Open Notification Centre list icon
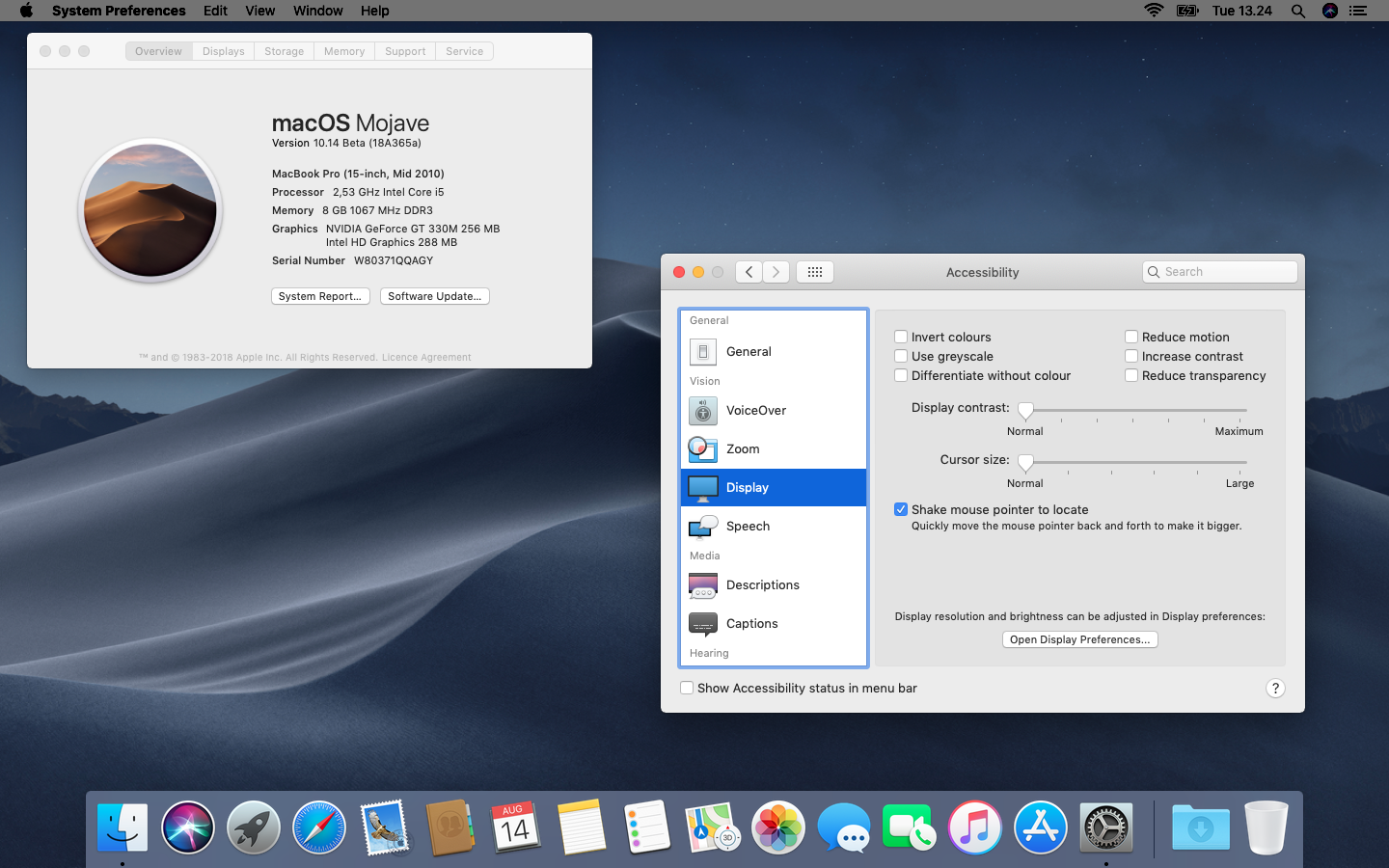This screenshot has width=1389, height=868. click(1358, 11)
